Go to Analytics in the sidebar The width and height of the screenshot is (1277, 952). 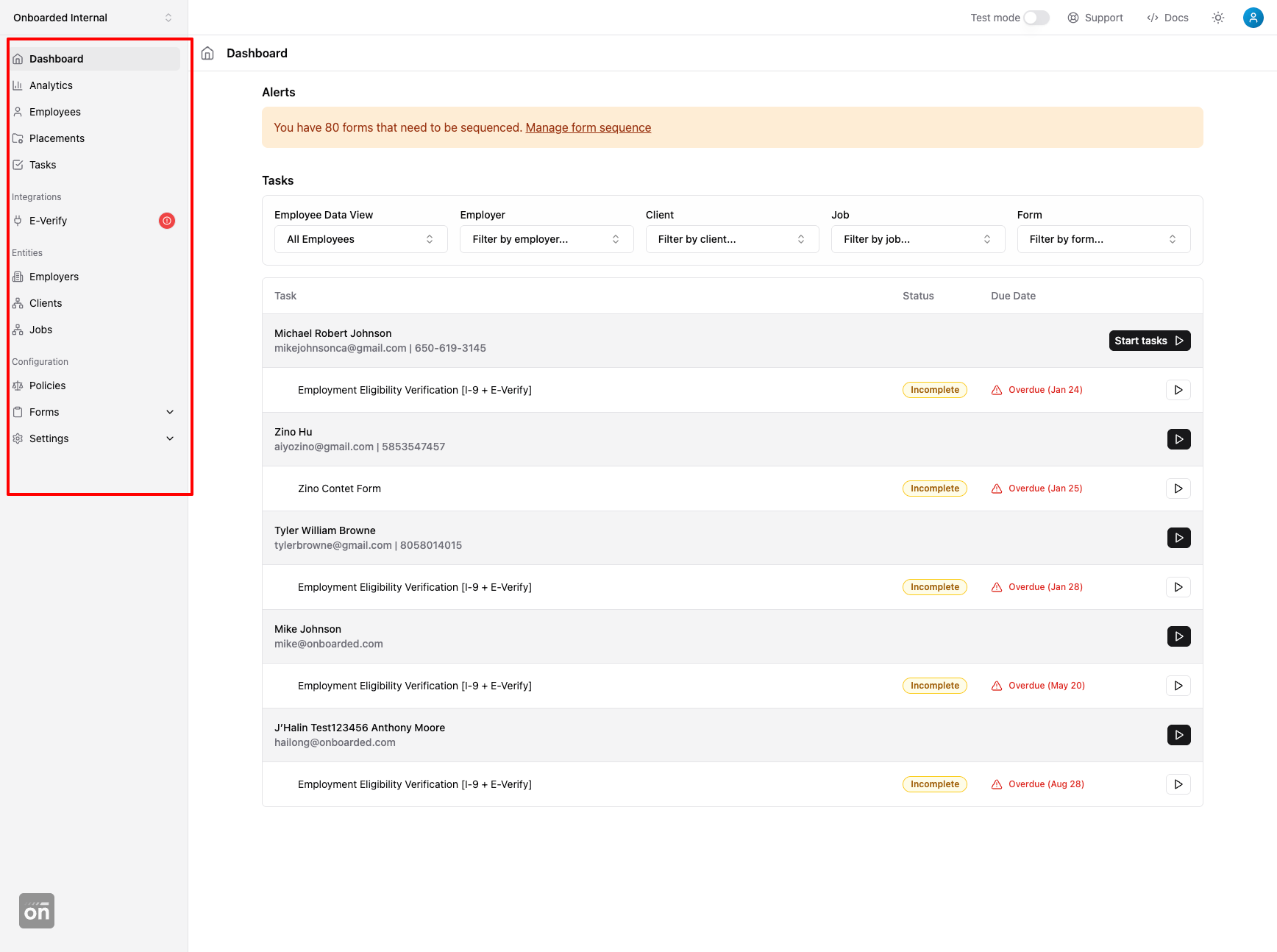pos(51,85)
